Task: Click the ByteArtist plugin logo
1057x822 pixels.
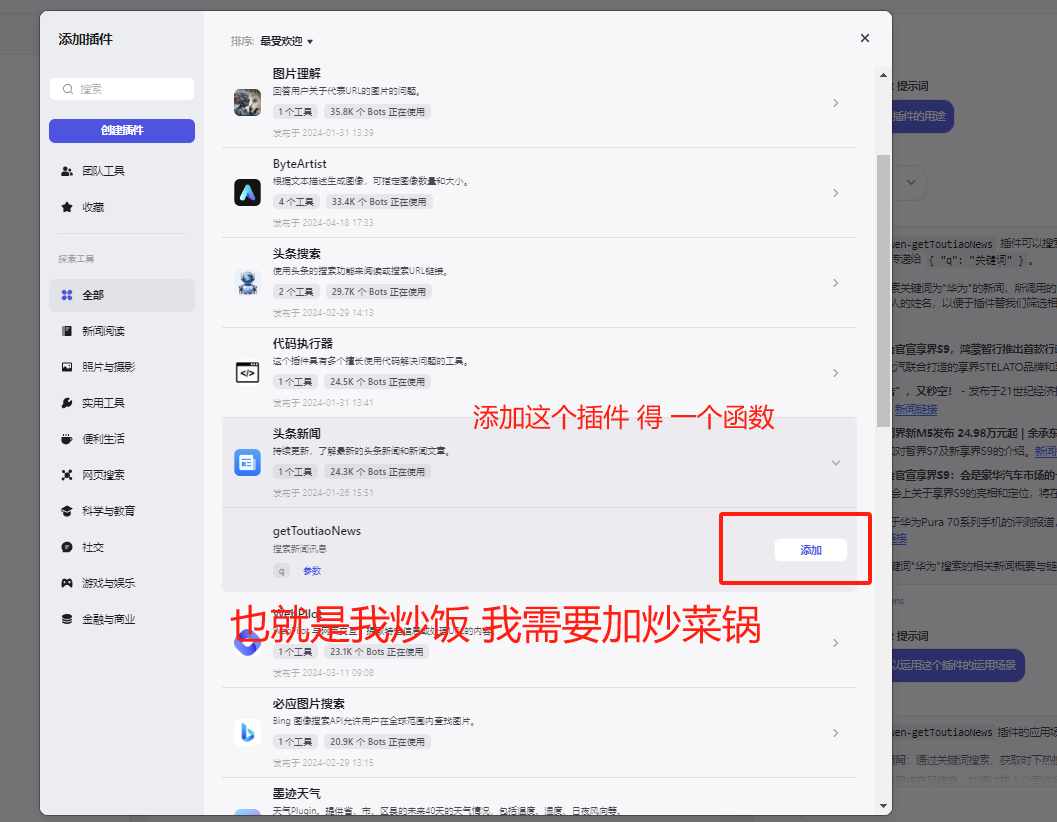Action: click(x=247, y=193)
